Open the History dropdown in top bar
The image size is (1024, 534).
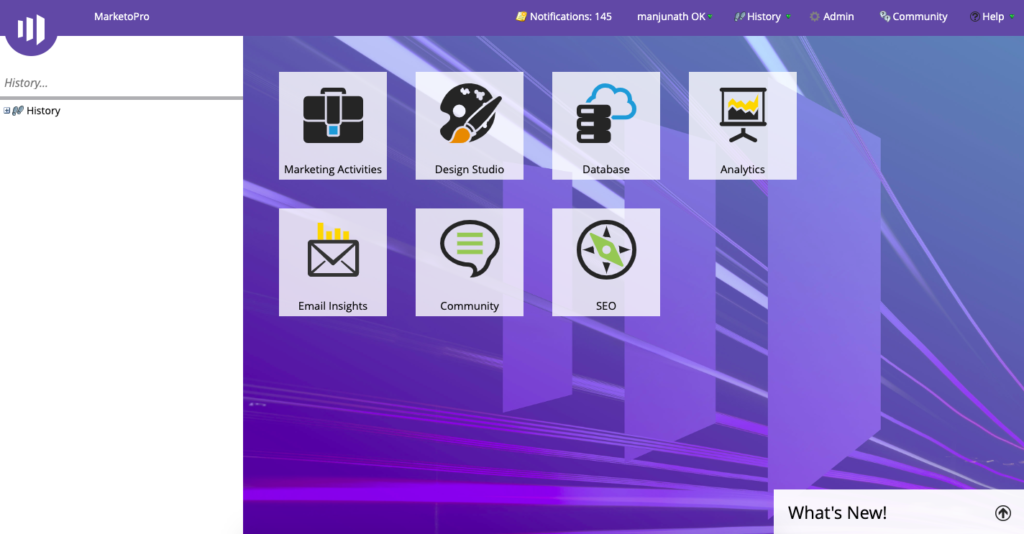(762, 16)
